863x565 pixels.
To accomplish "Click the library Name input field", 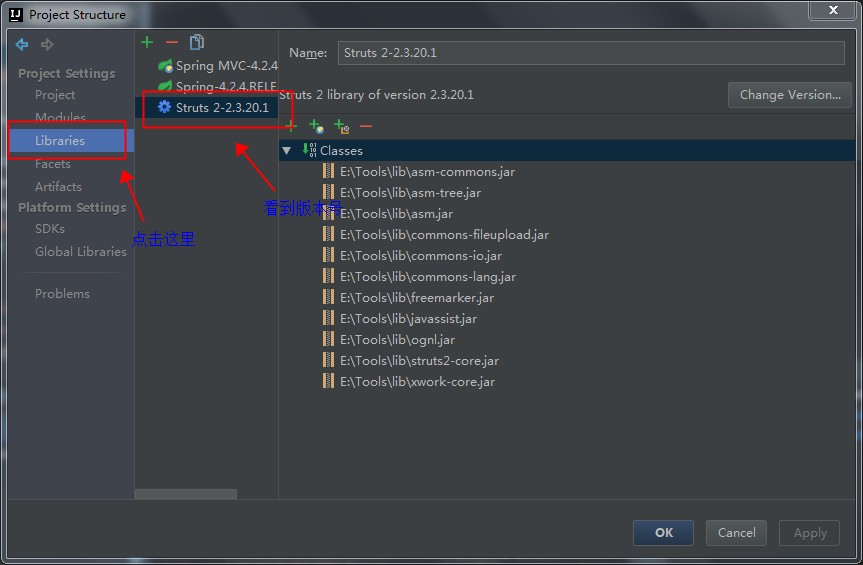I will (x=591, y=53).
